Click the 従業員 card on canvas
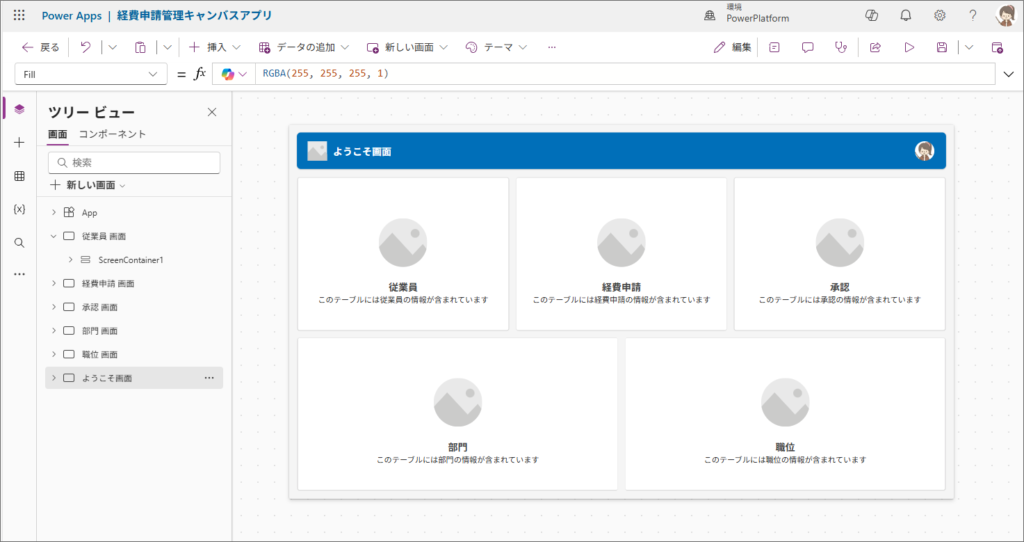Image resolution: width=1024 pixels, height=542 pixels. [403, 254]
